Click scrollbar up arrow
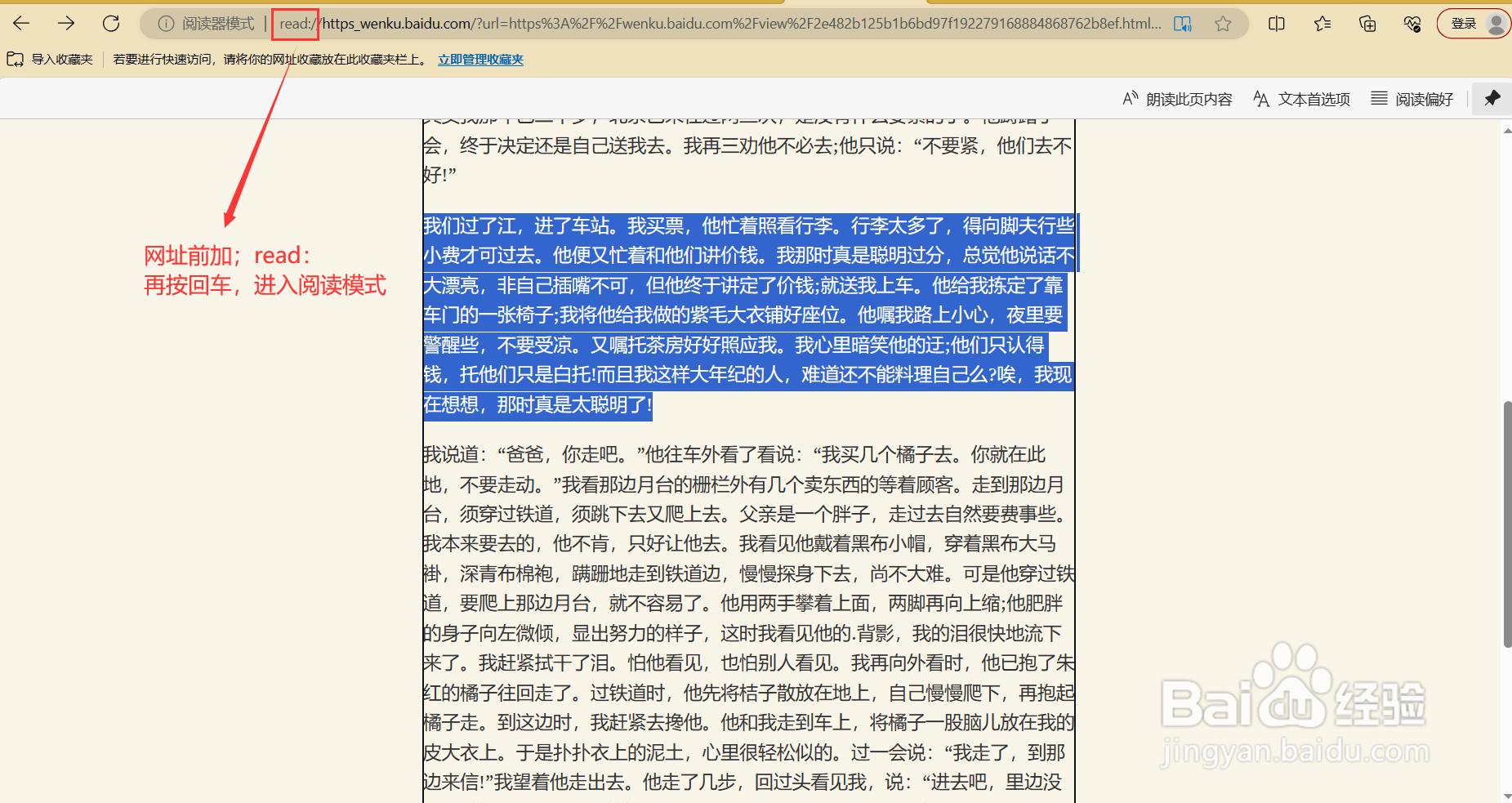 (1507, 130)
